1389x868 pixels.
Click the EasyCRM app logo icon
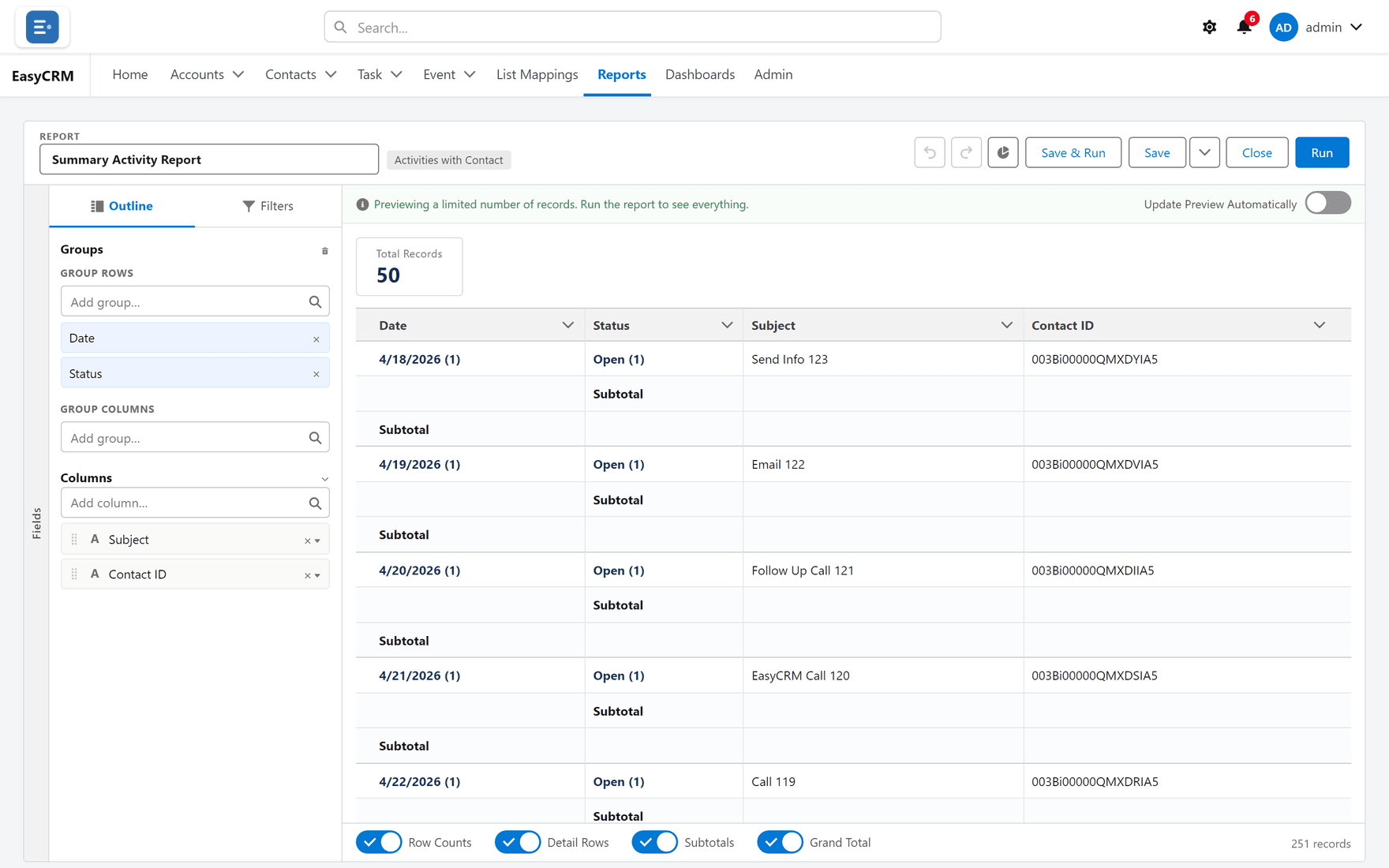42,27
